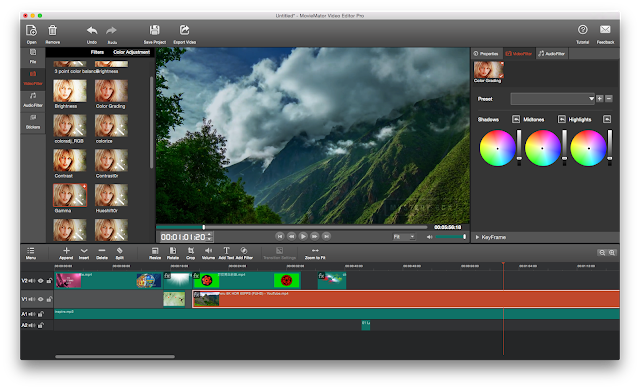Switch to the AudioFilter tab in right panel
Image resolution: width=640 pixels, height=389 pixels.
552,53
